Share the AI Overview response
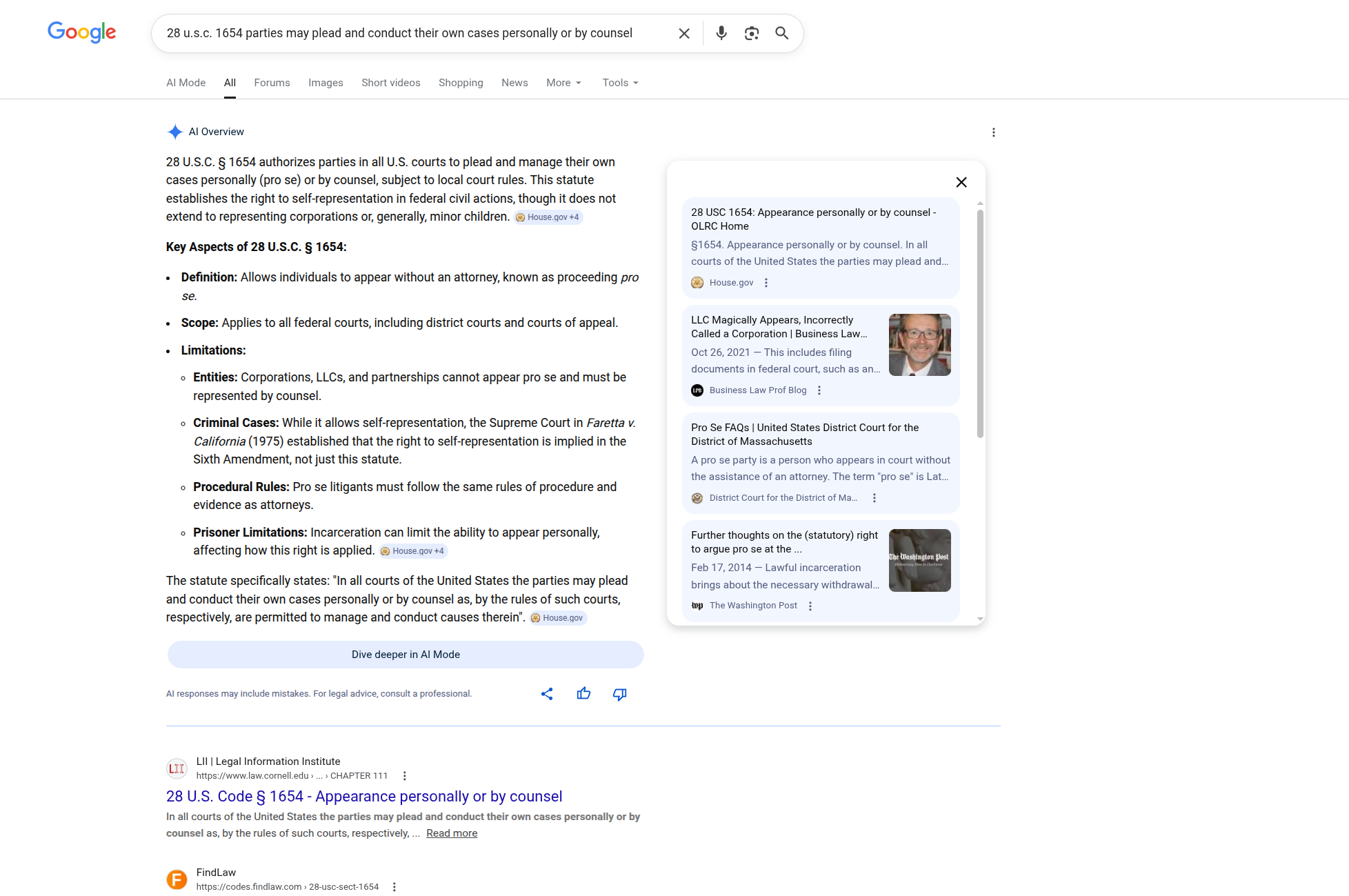 (x=547, y=694)
